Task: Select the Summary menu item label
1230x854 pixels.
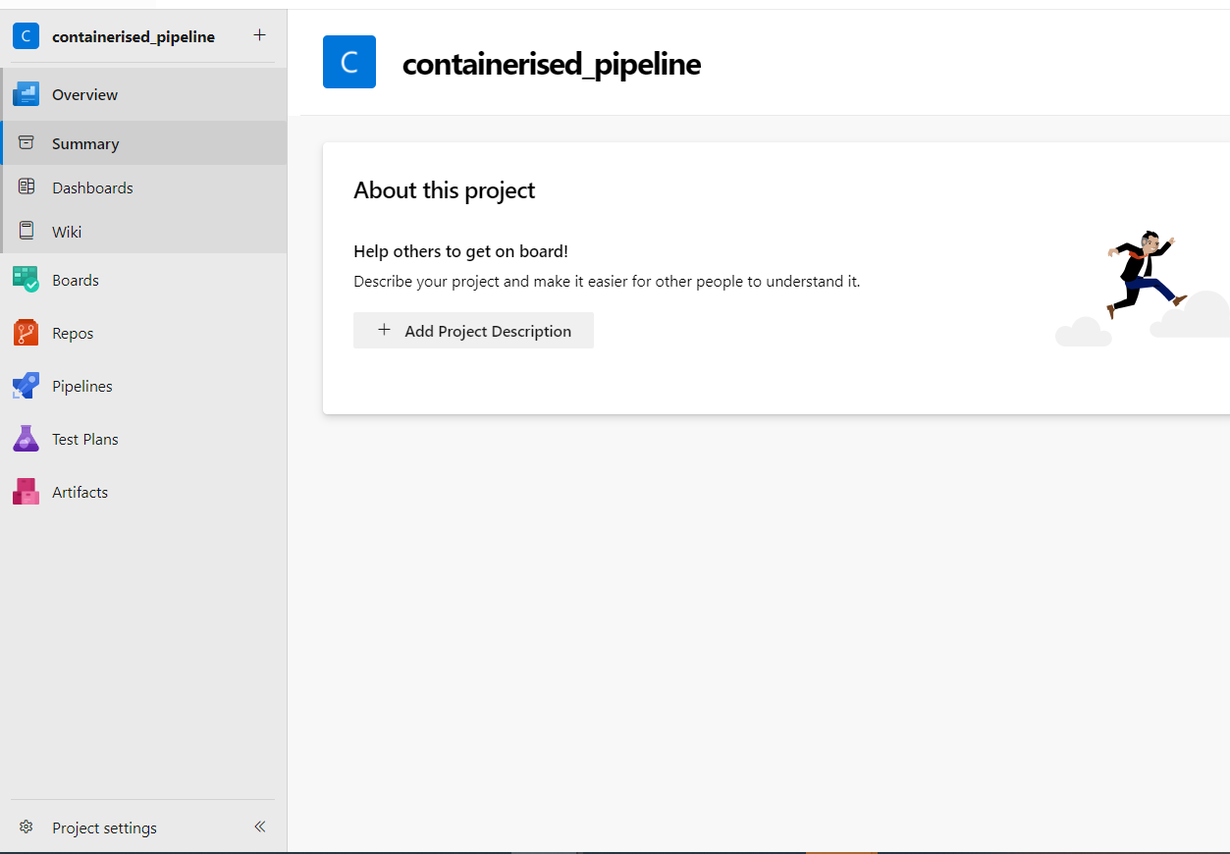Action: coord(86,144)
